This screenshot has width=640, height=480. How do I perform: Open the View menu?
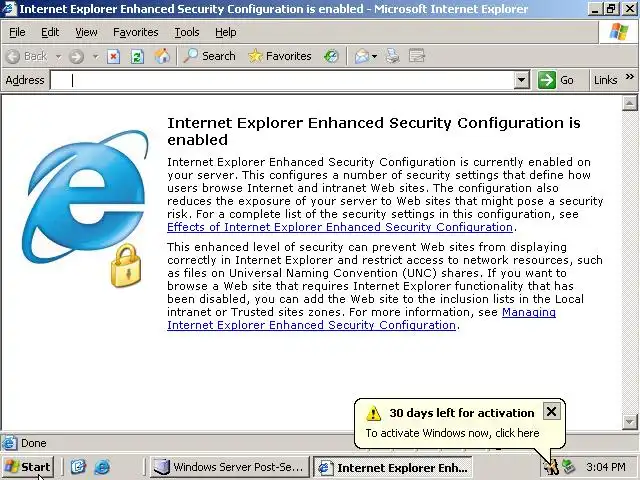86,32
